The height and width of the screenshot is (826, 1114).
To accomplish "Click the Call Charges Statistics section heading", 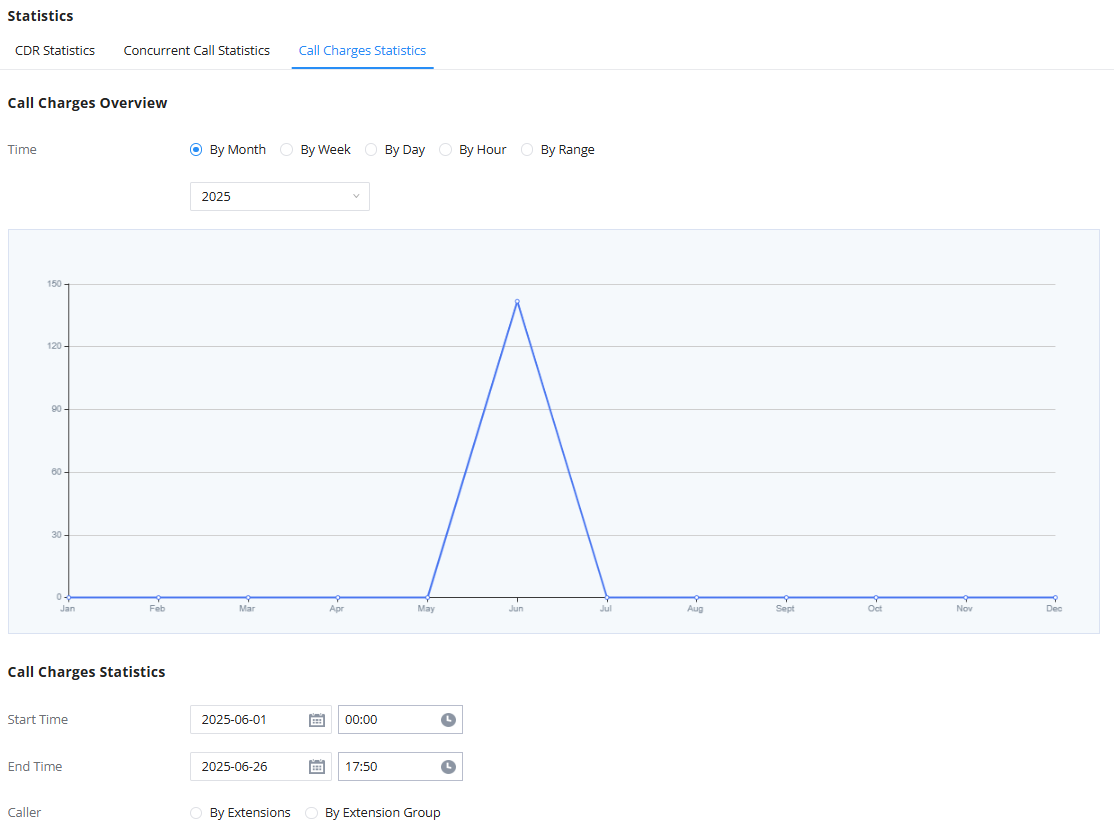I will click(87, 672).
